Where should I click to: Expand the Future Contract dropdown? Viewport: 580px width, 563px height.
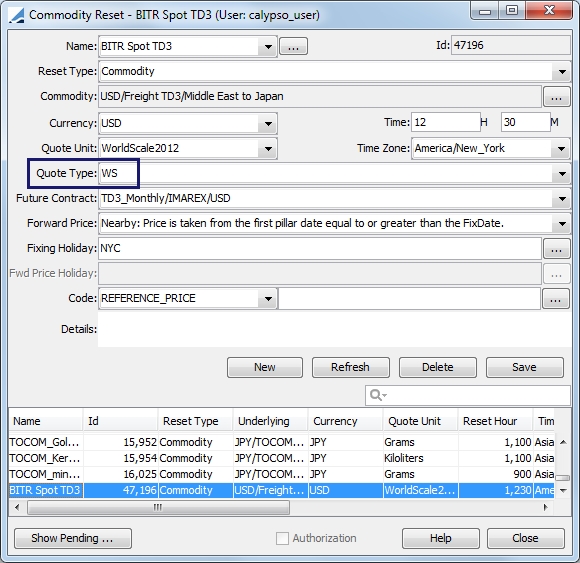click(x=562, y=199)
